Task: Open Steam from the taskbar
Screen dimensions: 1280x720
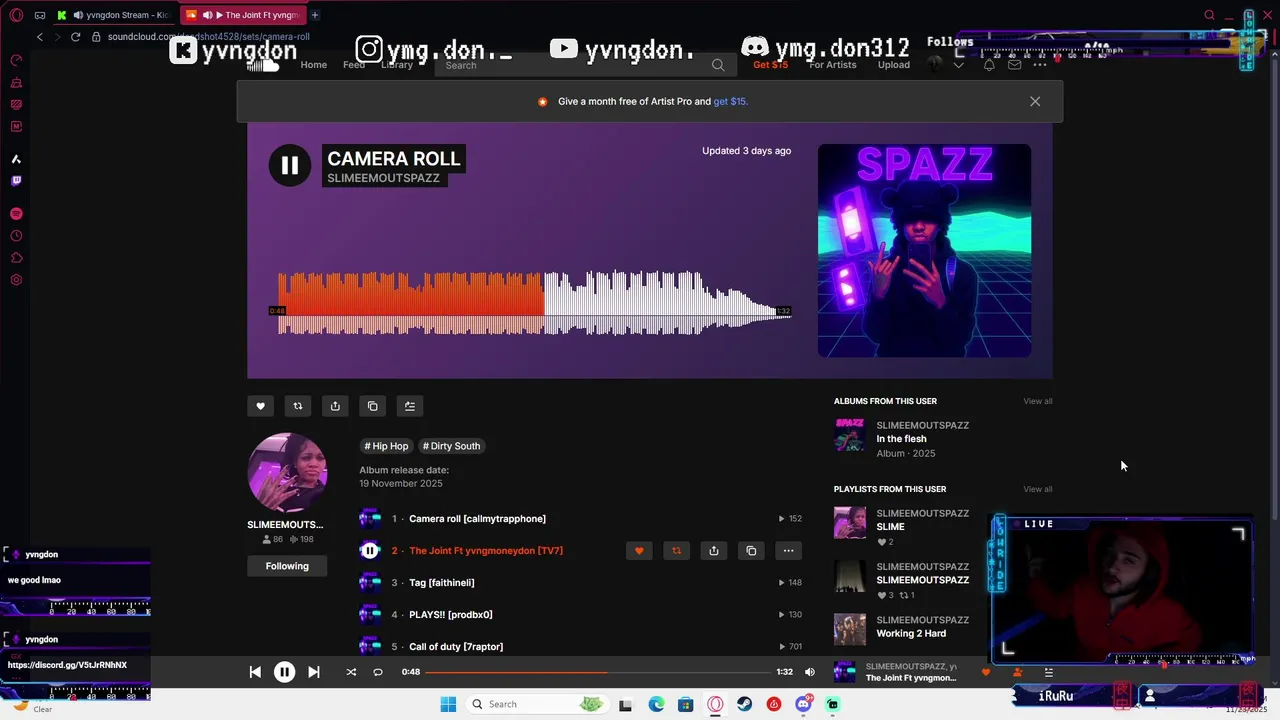Action: click(x=744, y=704)
